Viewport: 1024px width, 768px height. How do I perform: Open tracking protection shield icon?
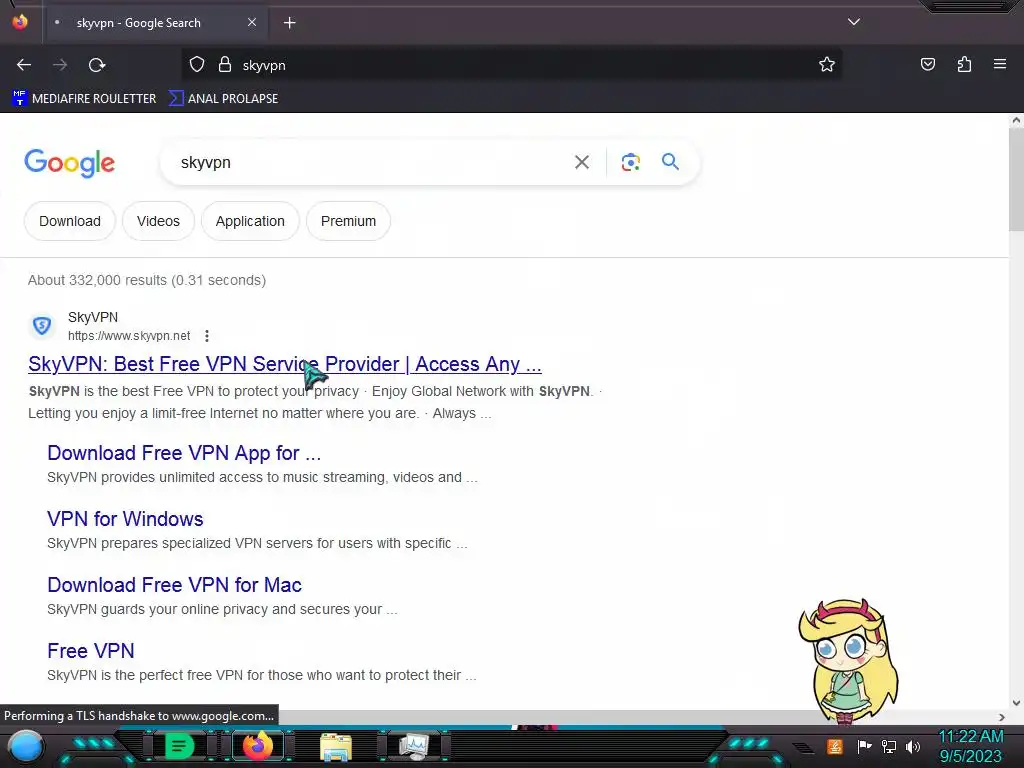pos(197,65)
